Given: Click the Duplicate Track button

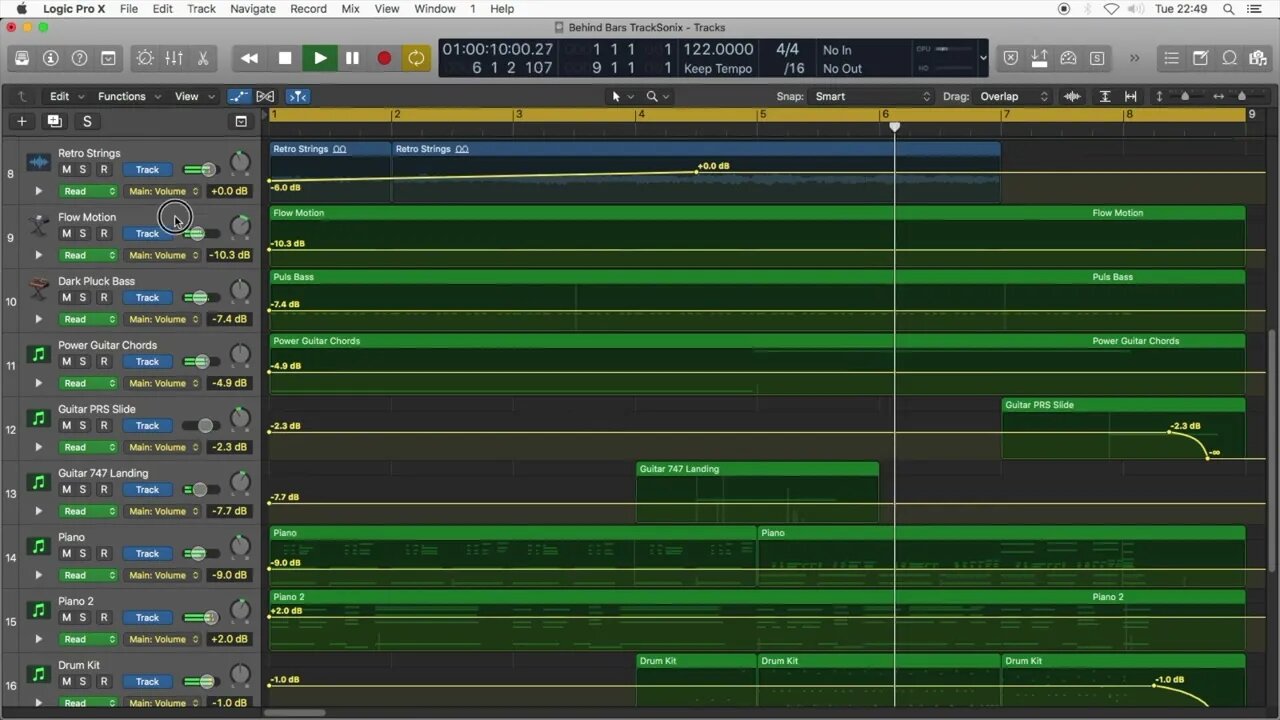Looking at the screenshot, I should pos(54,121).
